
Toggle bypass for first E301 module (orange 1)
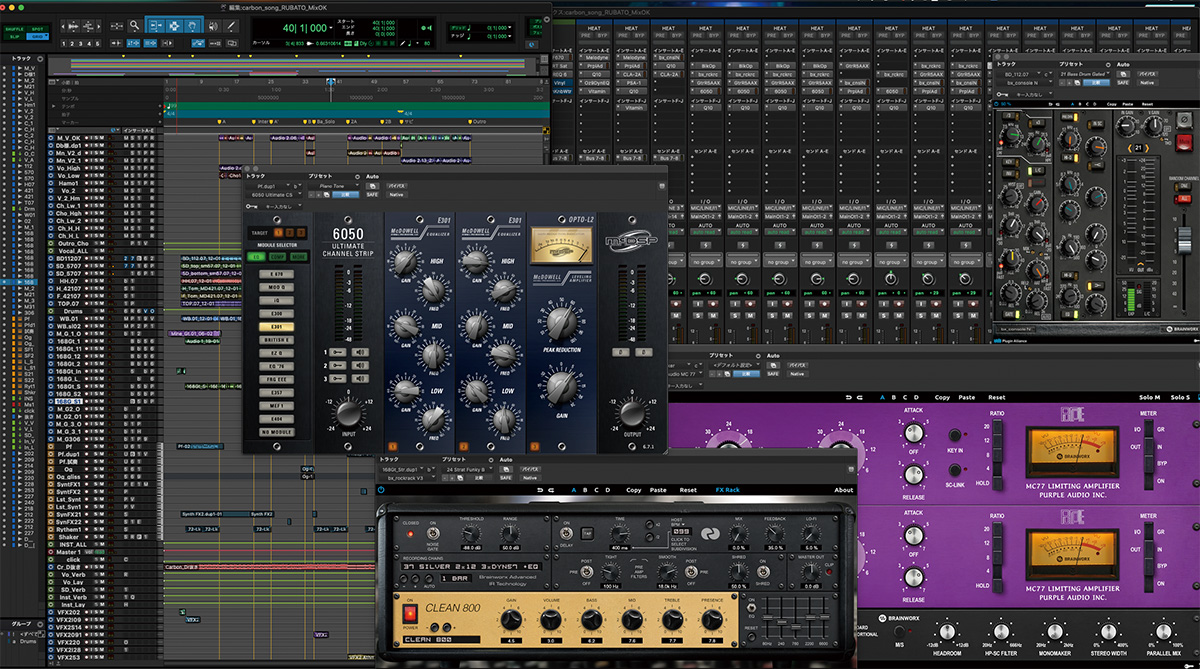pos(392,446)
